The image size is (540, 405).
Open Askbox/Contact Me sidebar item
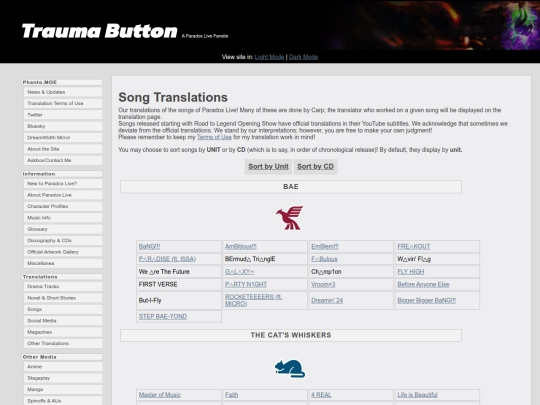(x=63, y=160)
